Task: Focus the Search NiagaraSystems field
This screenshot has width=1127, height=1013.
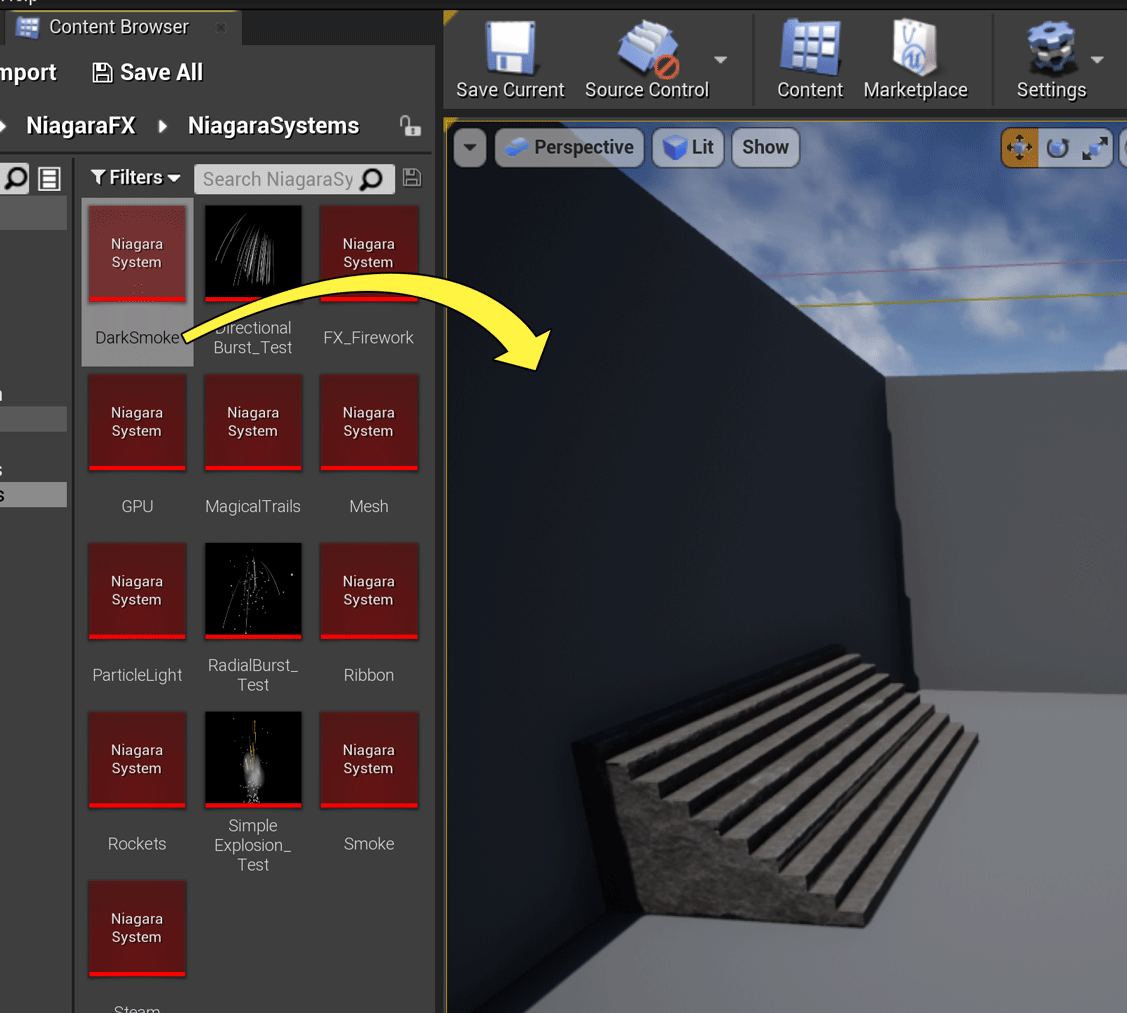Action: point(294,179)
